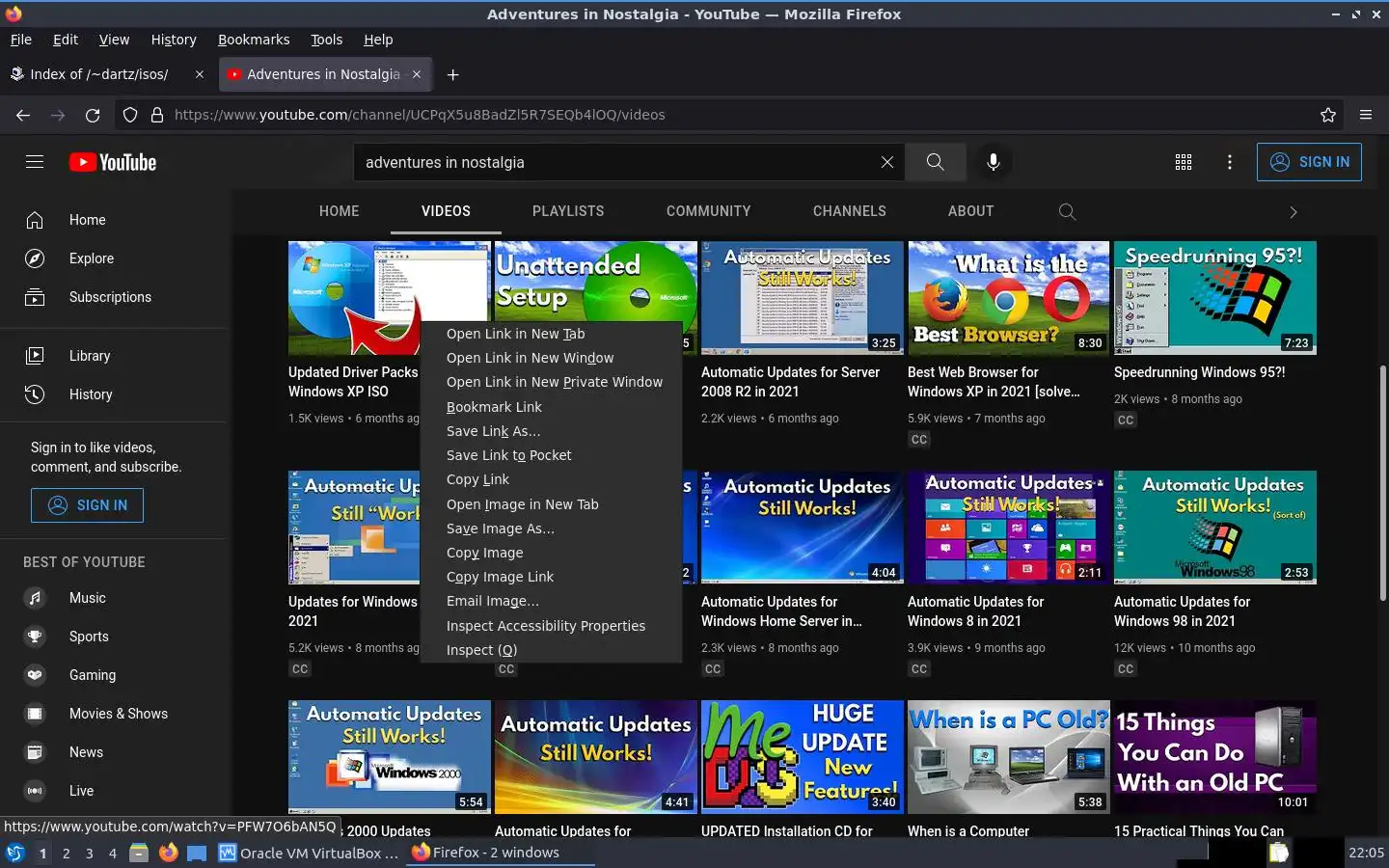Choose Open Link in New Window
This screenshot has width=1389, height=868.
[x=551, y=358]
